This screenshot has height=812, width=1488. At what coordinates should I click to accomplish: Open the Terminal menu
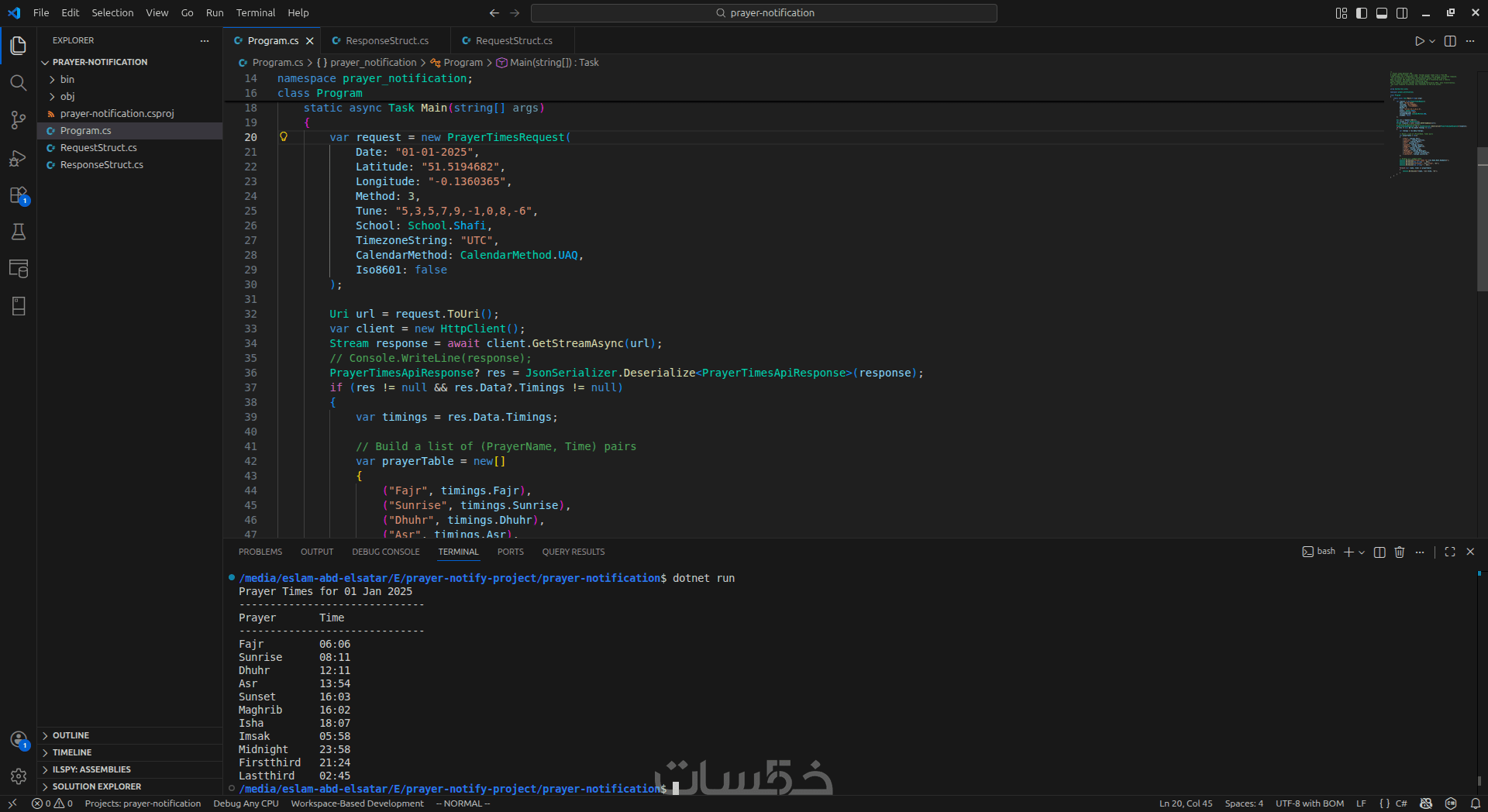tap(256, 12)
